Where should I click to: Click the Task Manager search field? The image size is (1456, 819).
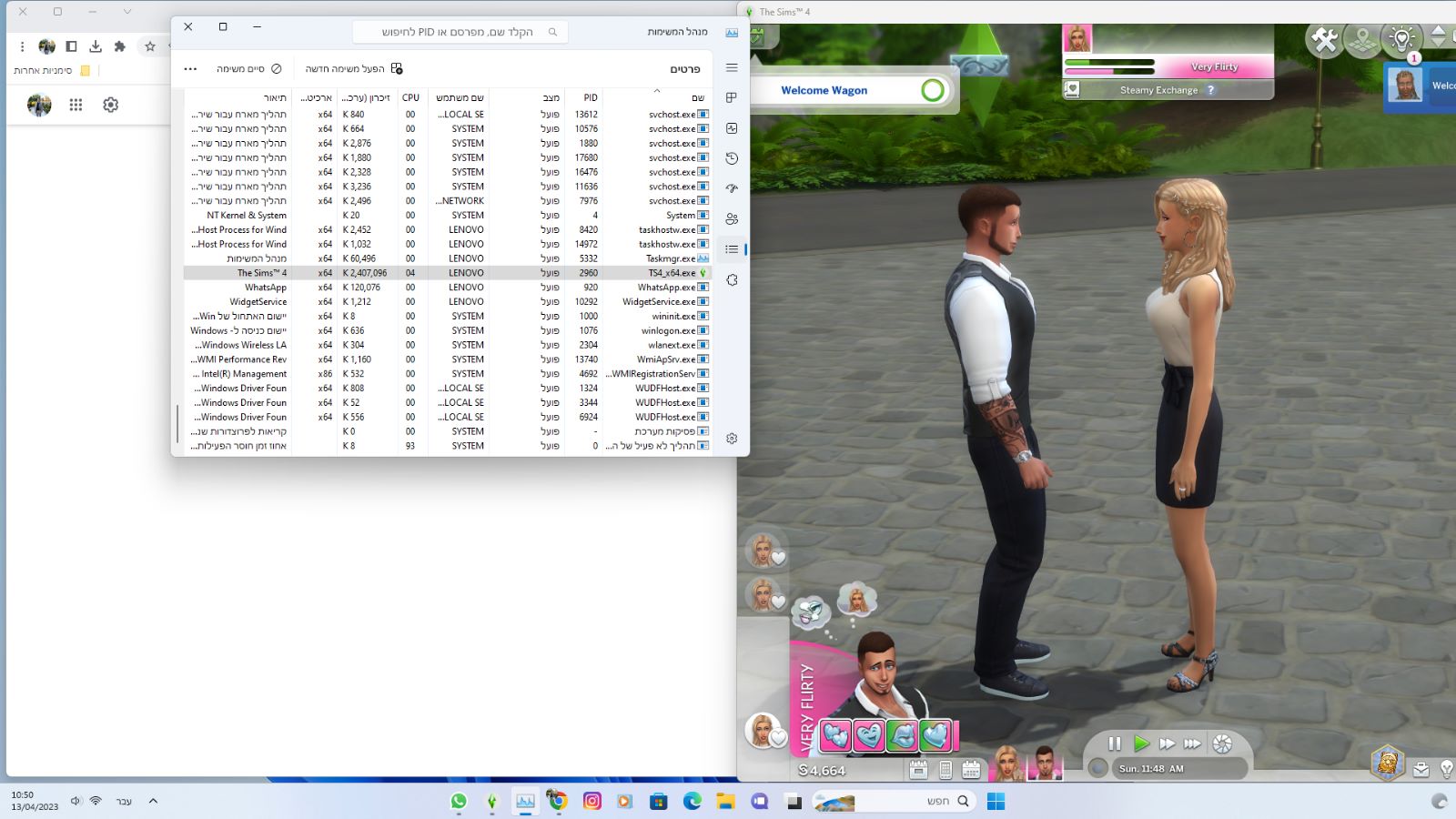pos(460,32)
